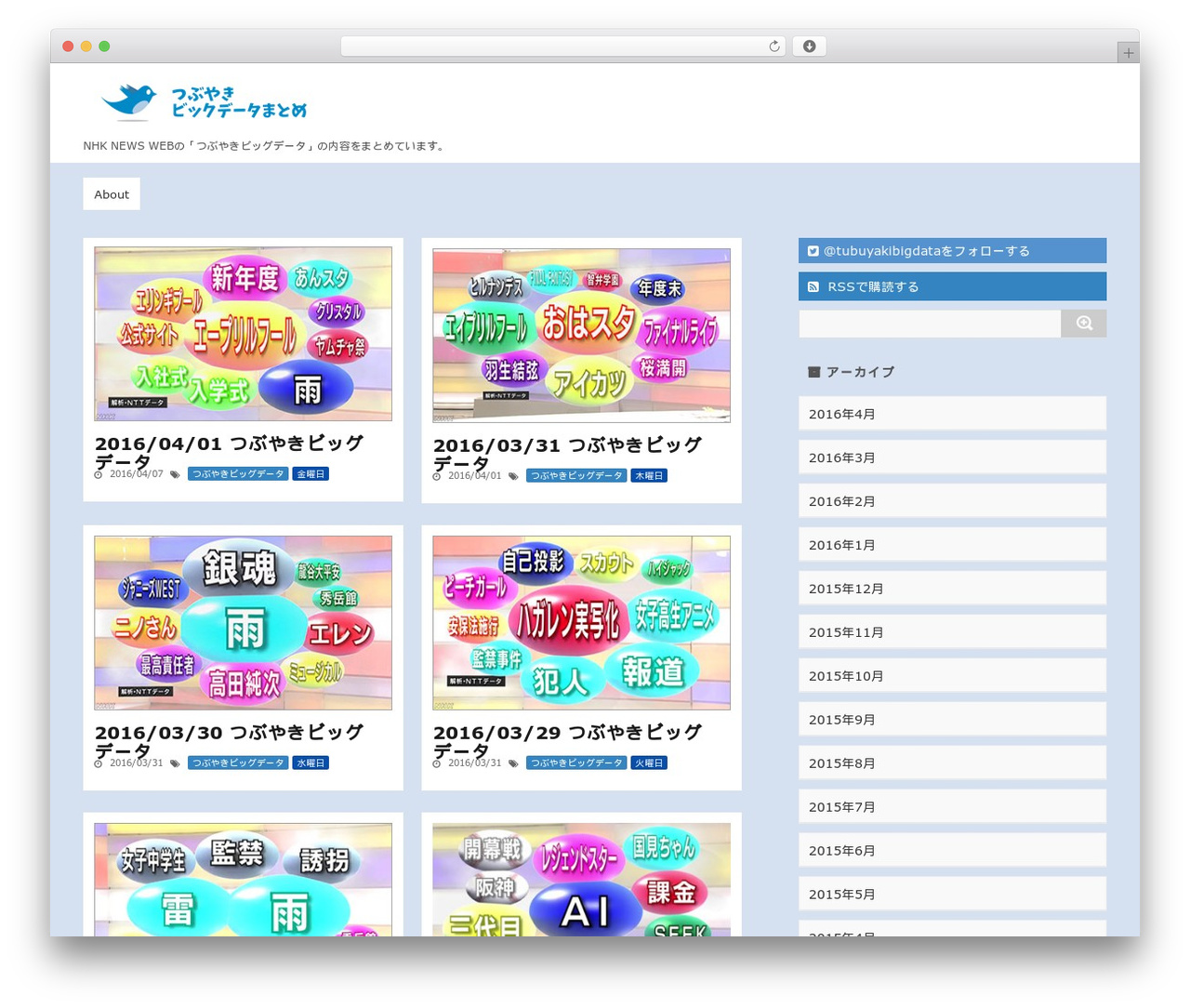Image resolution: width=1190 pixels, height=1008 pixels.
Task: Click the 監禁 誘拐 word cloud thumbnail
Action: pos(243,880)
